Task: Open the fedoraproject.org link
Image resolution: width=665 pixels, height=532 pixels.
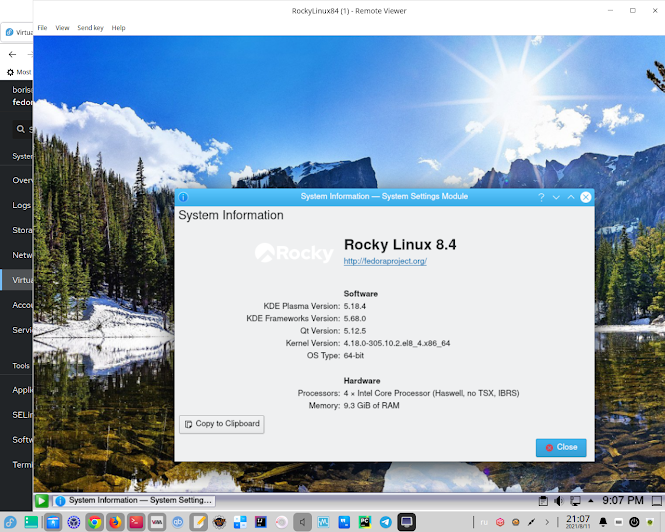Action: click(x=385, y=261)
